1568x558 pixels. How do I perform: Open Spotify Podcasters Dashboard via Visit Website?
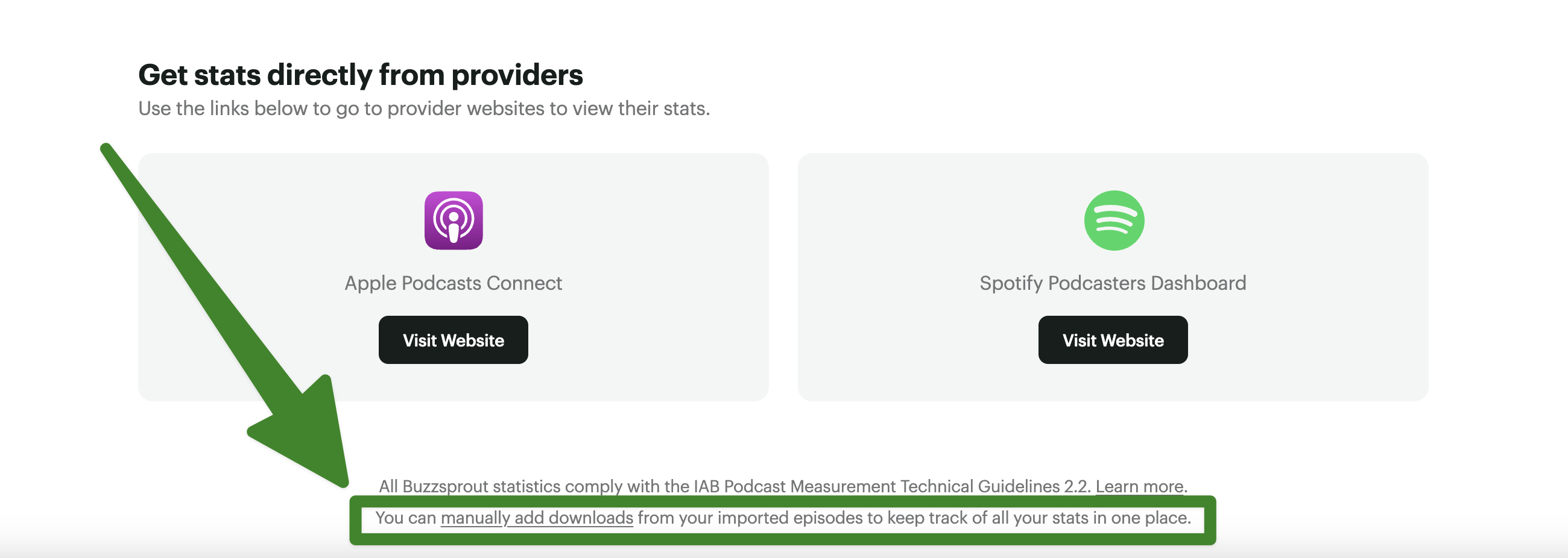point(1113,340)
